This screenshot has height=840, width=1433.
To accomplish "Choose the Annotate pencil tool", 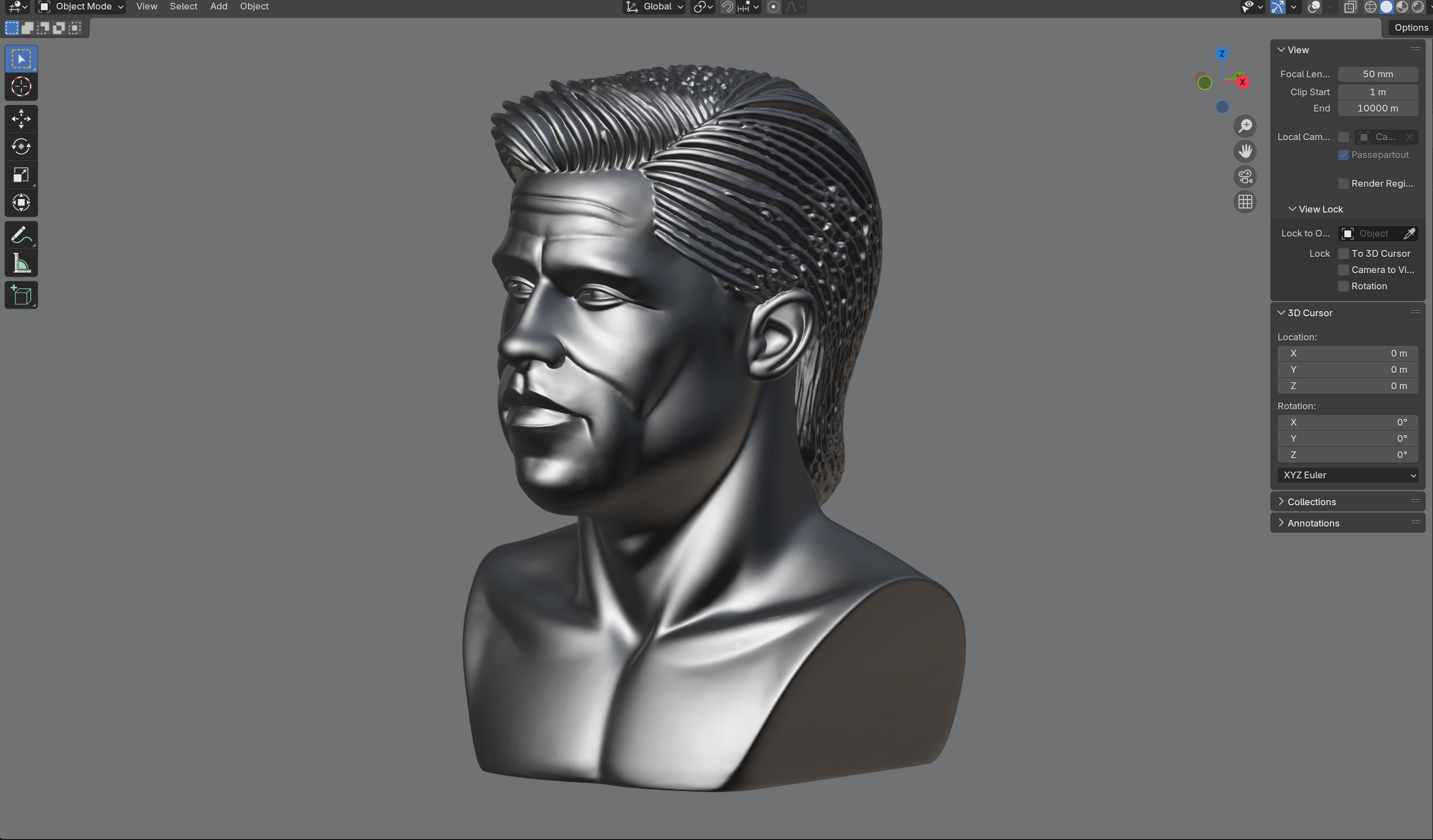I will (21, 236).
